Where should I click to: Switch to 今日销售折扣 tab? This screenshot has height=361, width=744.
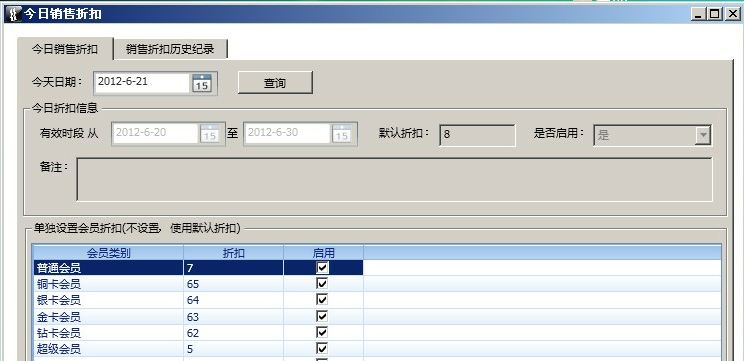tap(65, 49)
